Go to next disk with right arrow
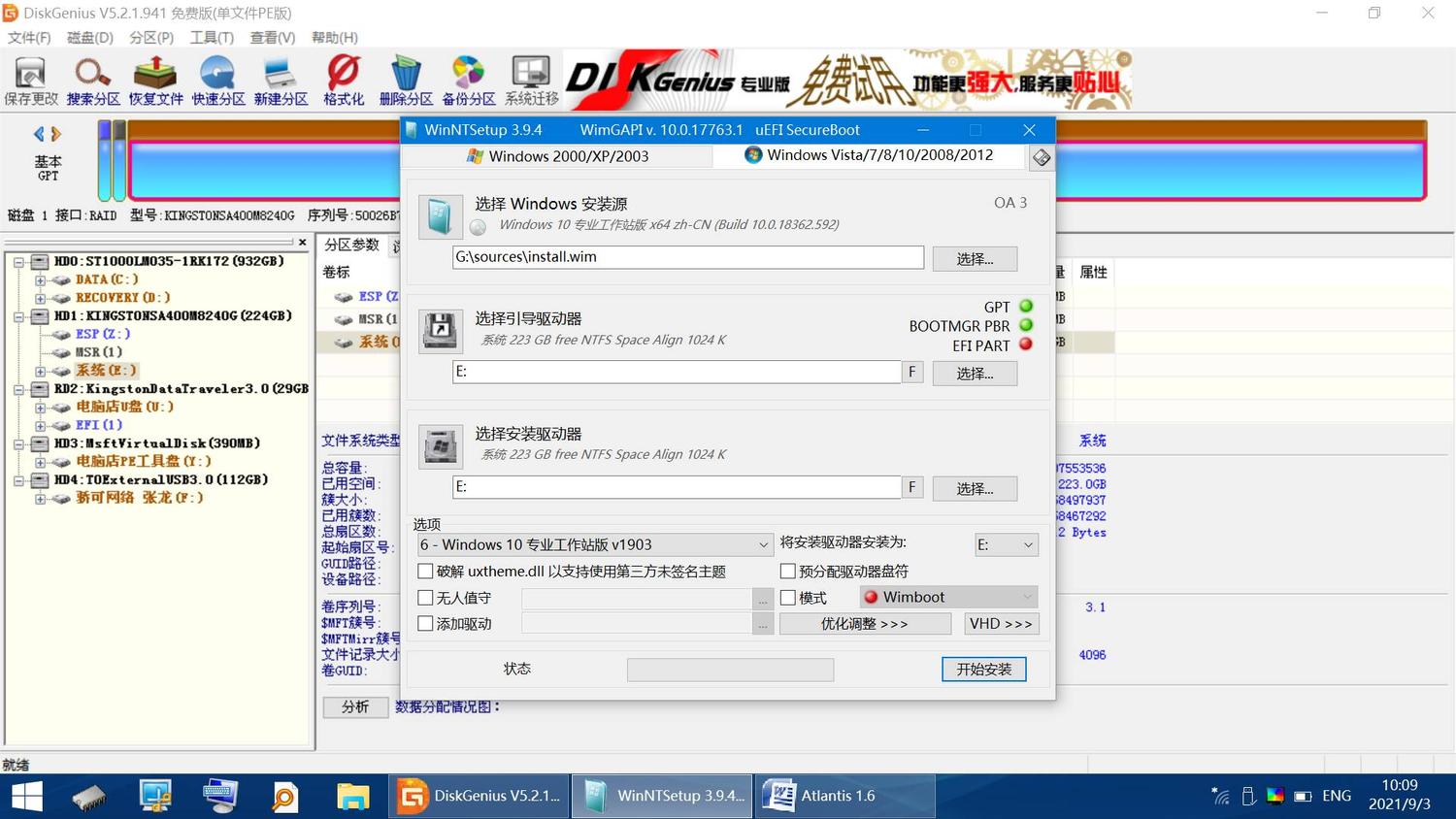Viewport: 1456px width, 819px height. pyautogui.click(x=56, y=134)
